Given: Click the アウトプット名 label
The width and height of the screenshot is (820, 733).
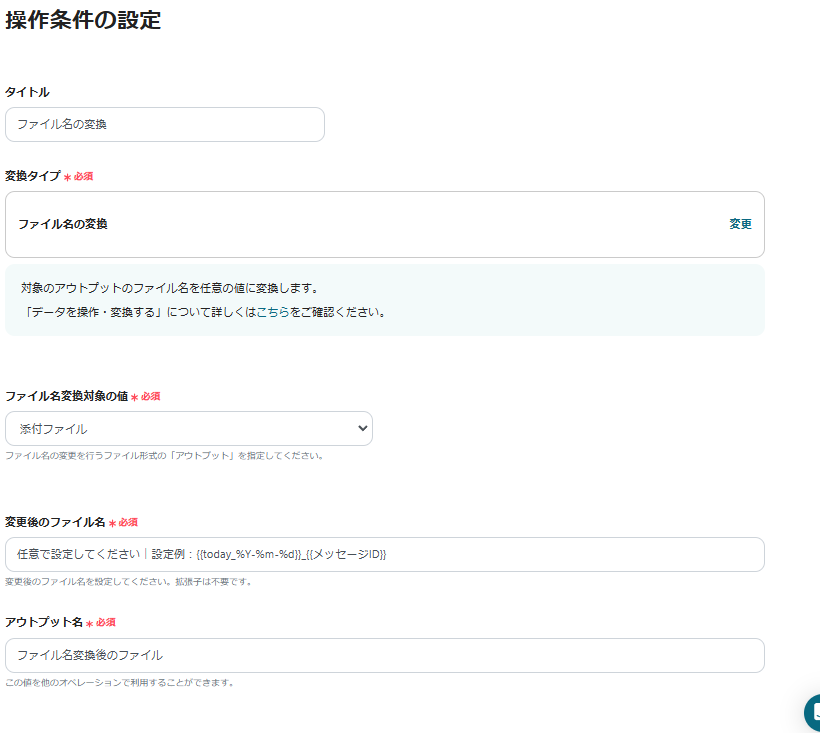Looking at the screenshot, I should coord(44,622).
